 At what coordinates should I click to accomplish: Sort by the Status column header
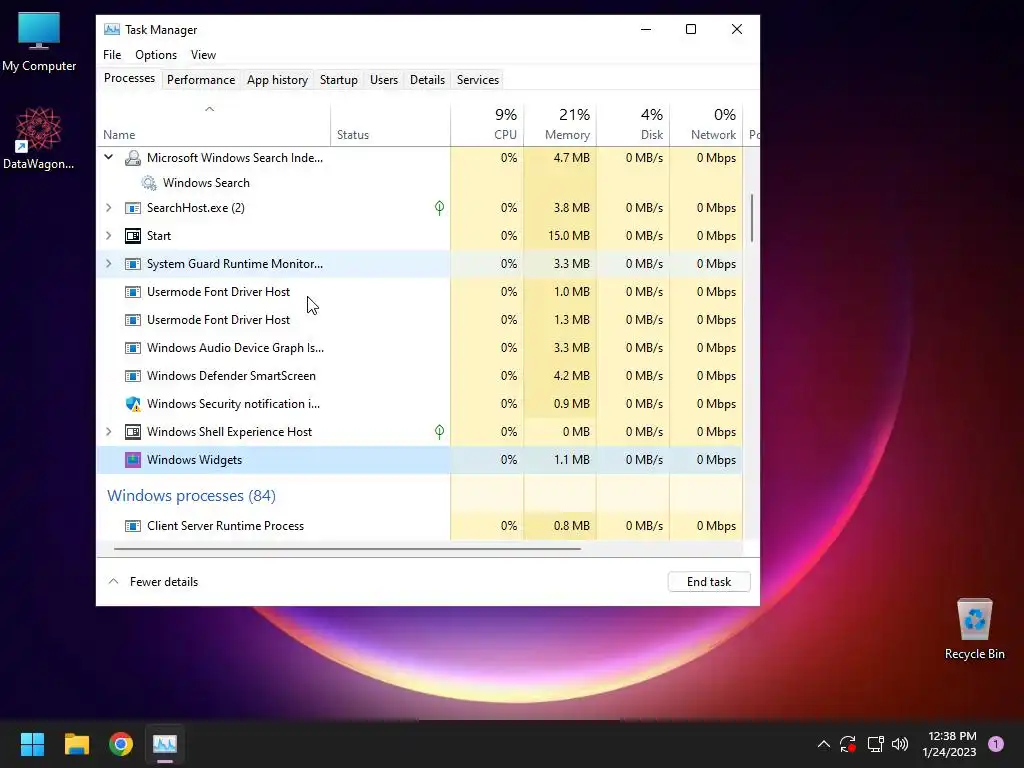click(x=391, y=125)
